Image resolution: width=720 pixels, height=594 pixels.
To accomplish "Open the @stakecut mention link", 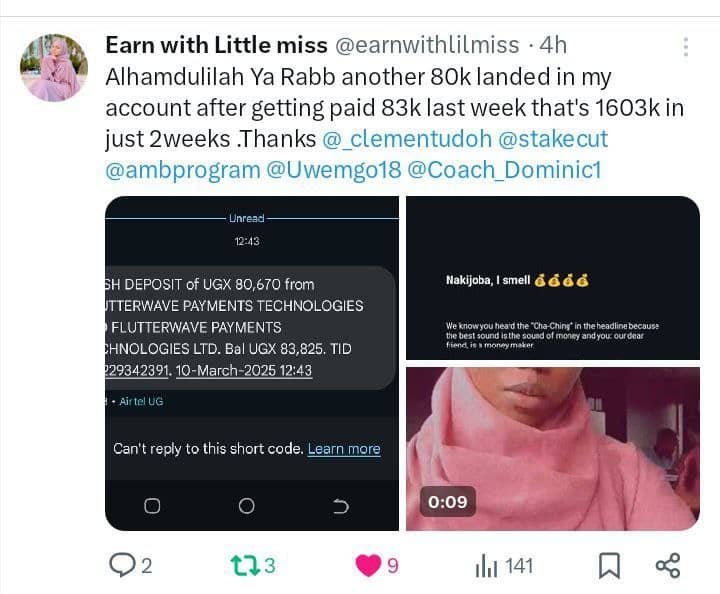I will pyautogui.click(x=553, y=139).
